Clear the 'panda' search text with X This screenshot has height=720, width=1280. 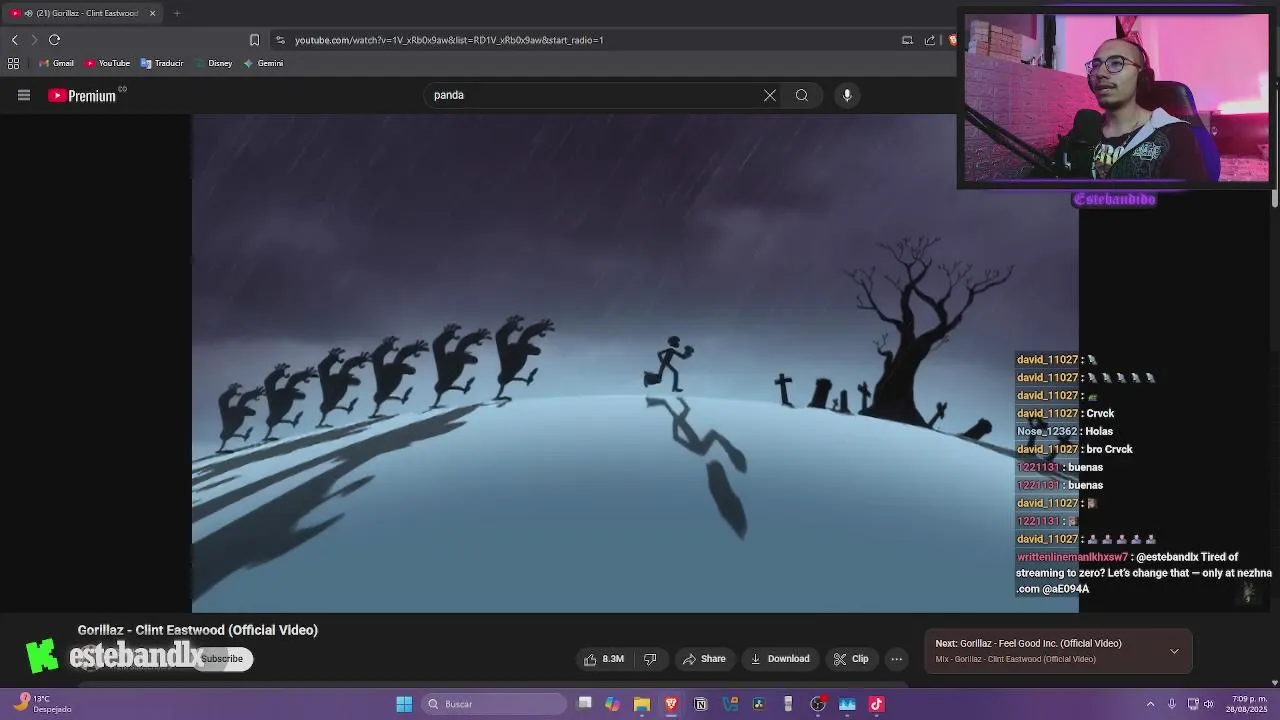coord(769,95)
